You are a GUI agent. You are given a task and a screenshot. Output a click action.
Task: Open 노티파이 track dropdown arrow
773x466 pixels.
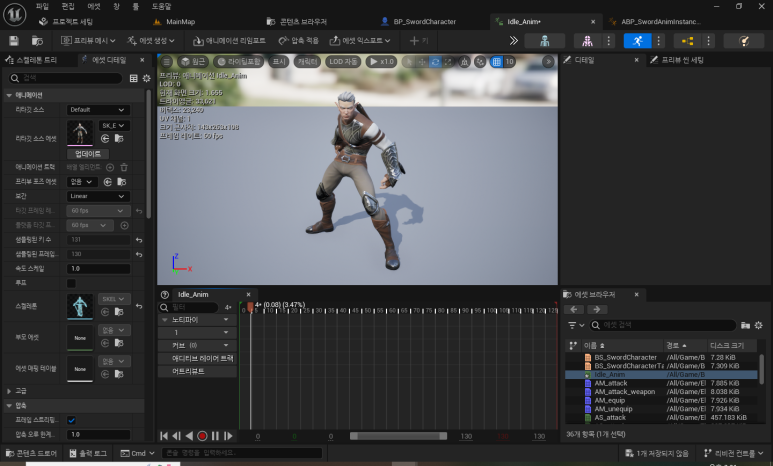226,320
